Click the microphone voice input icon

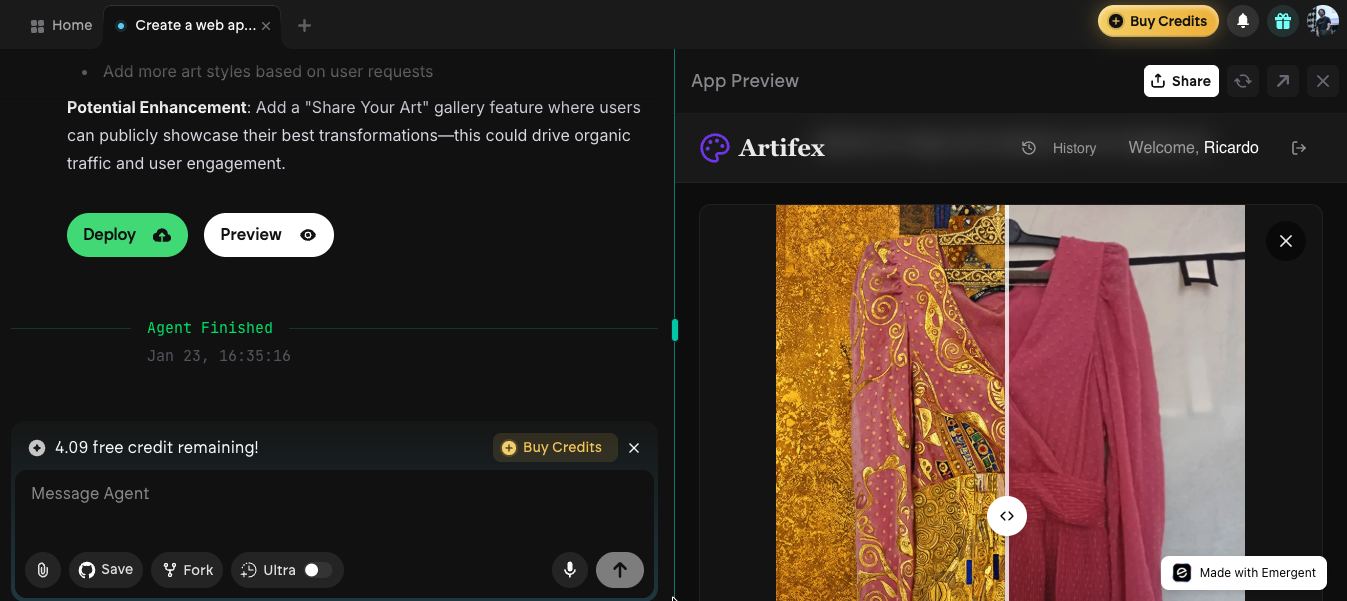click(x=570, y=570)
